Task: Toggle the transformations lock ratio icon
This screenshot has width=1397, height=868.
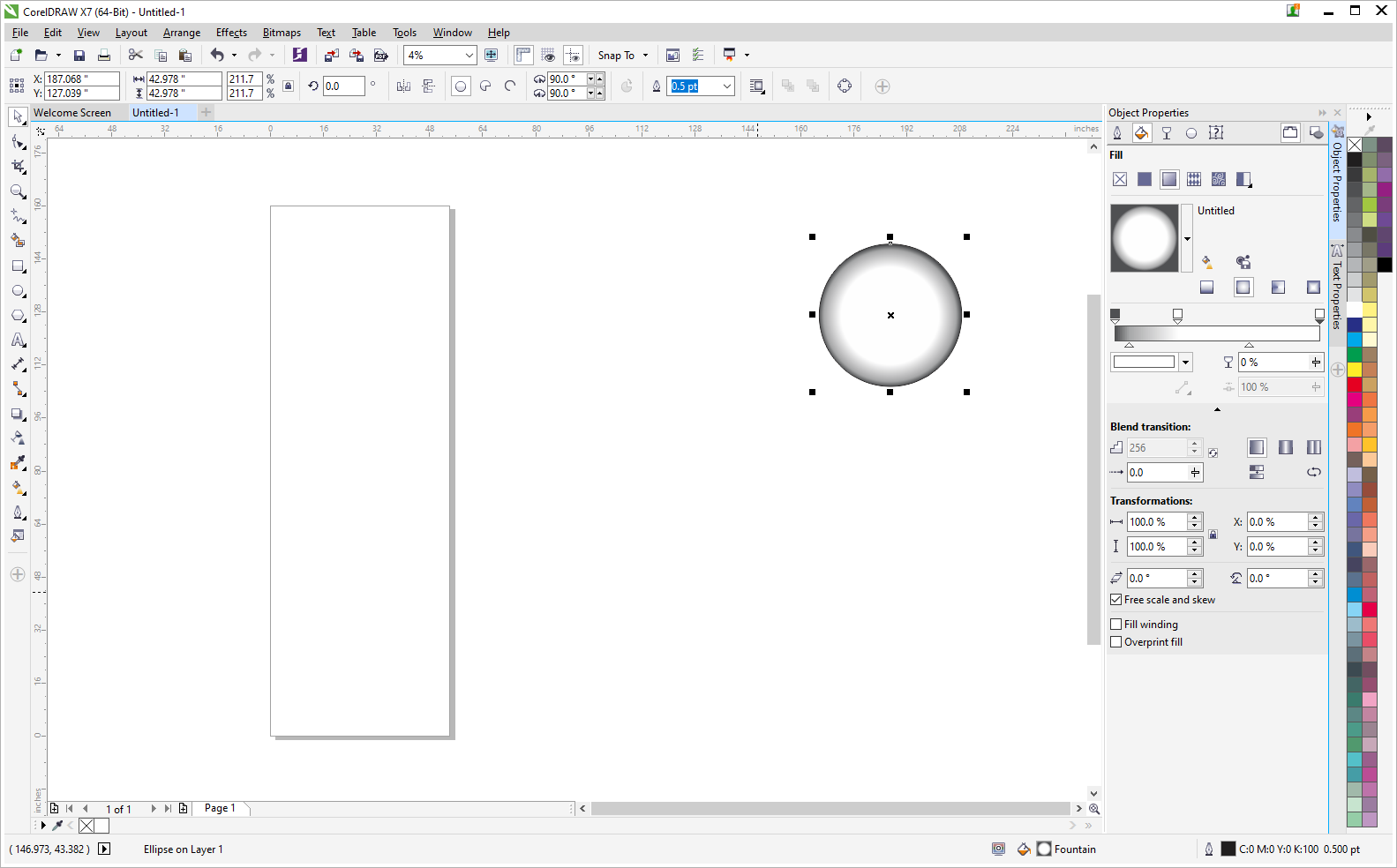Action: [x=1213, y=535]
